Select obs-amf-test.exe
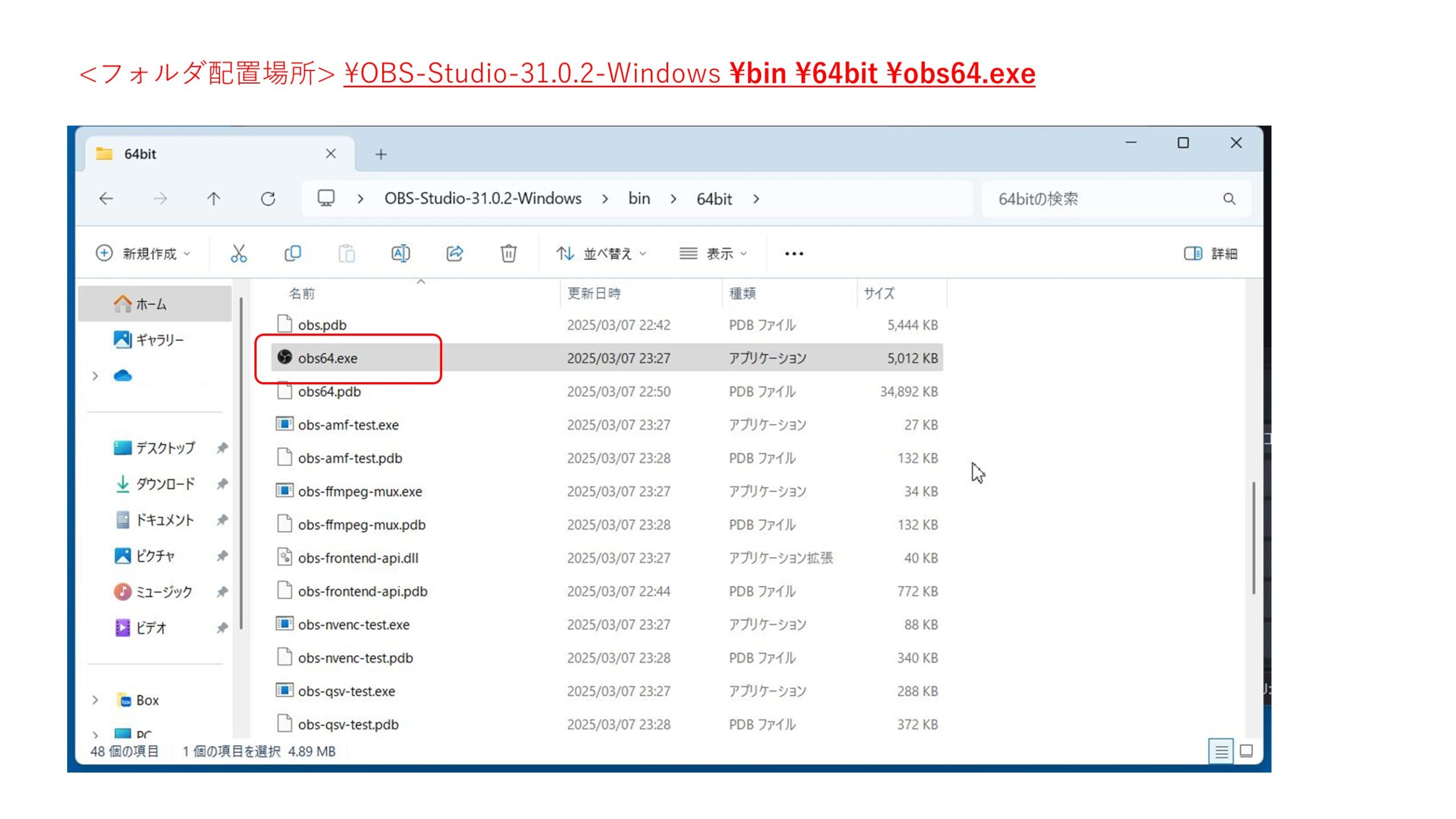This screenshot has width=1456, height=819. pos(607,425)
